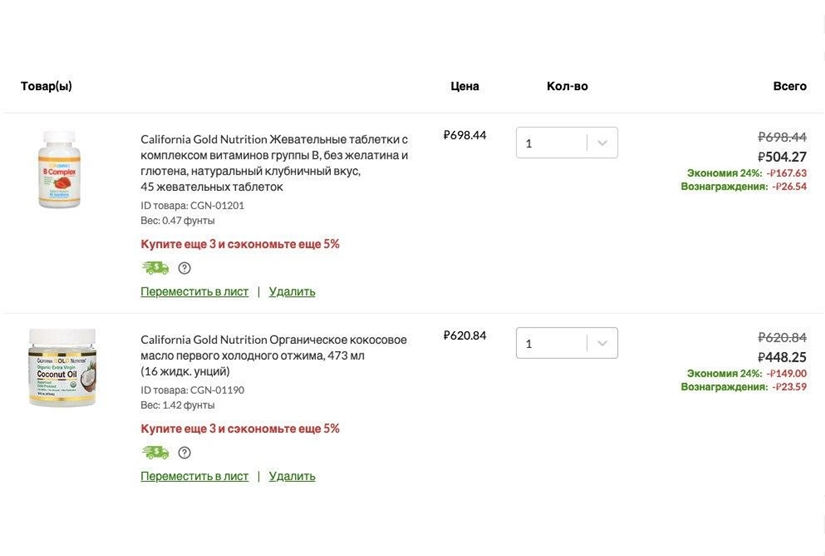Expand the quantity dropdown for coconut oil
The width and height of the screenshot is (825, 556).
[601, 343]
